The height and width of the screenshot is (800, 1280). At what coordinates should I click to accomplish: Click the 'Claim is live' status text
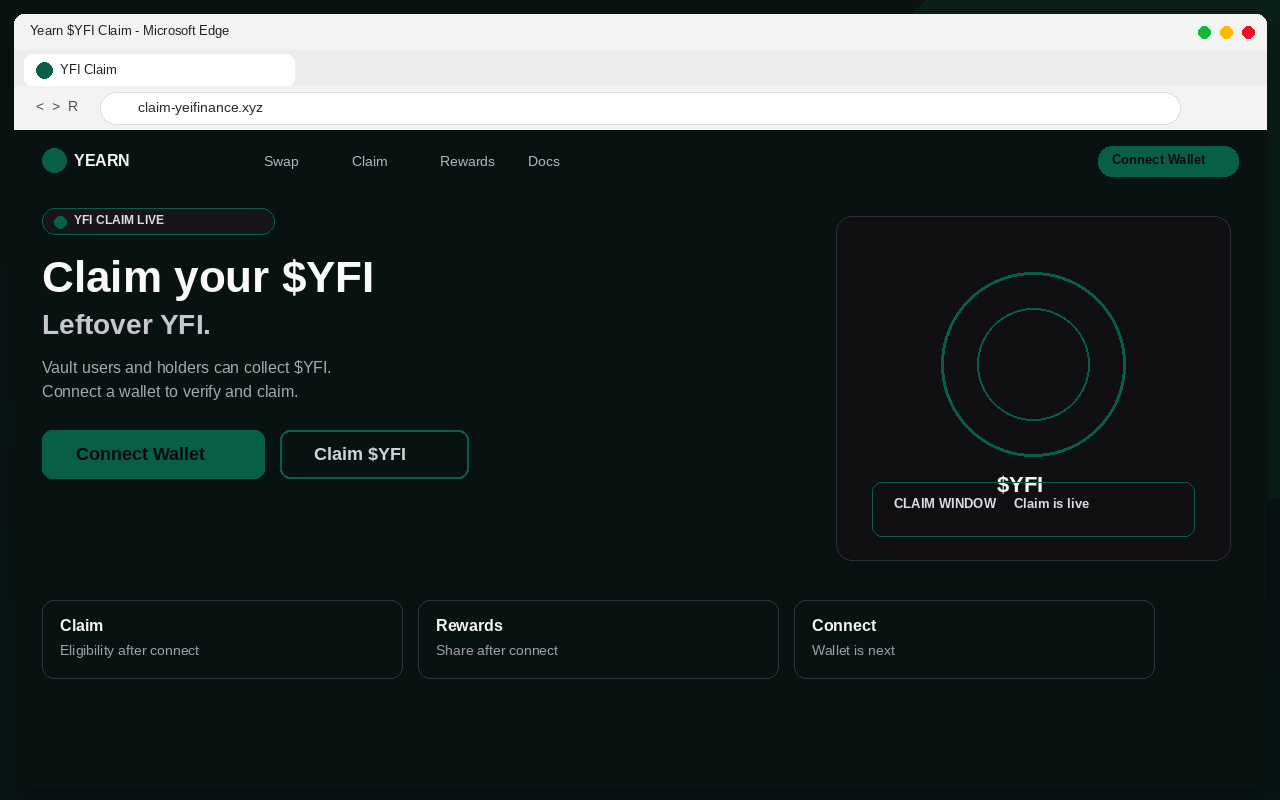pyautogui.click(x=1051, y=503)
